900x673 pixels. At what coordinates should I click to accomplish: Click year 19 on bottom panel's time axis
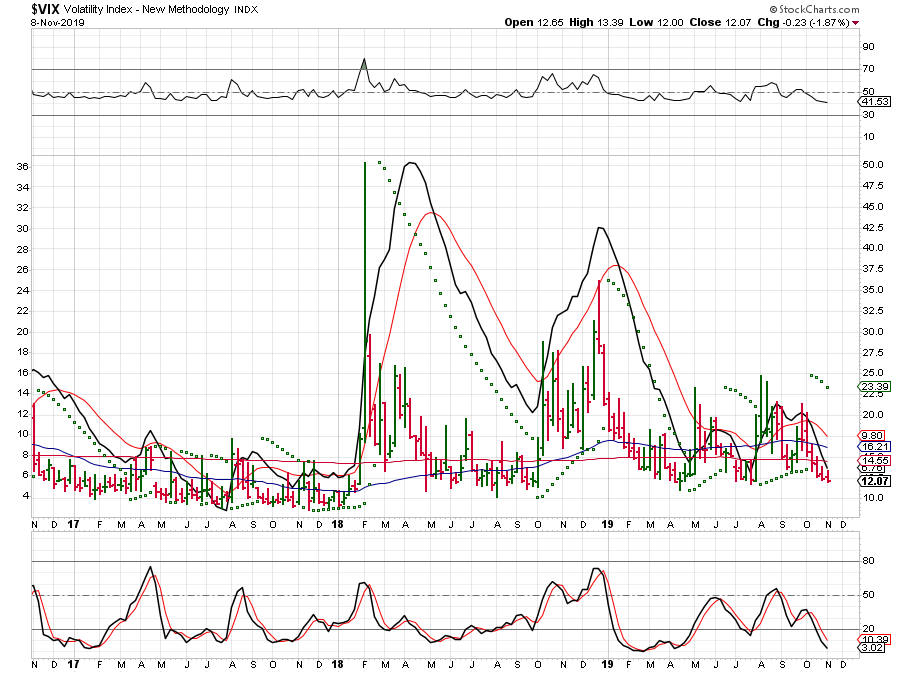[606, 663]
